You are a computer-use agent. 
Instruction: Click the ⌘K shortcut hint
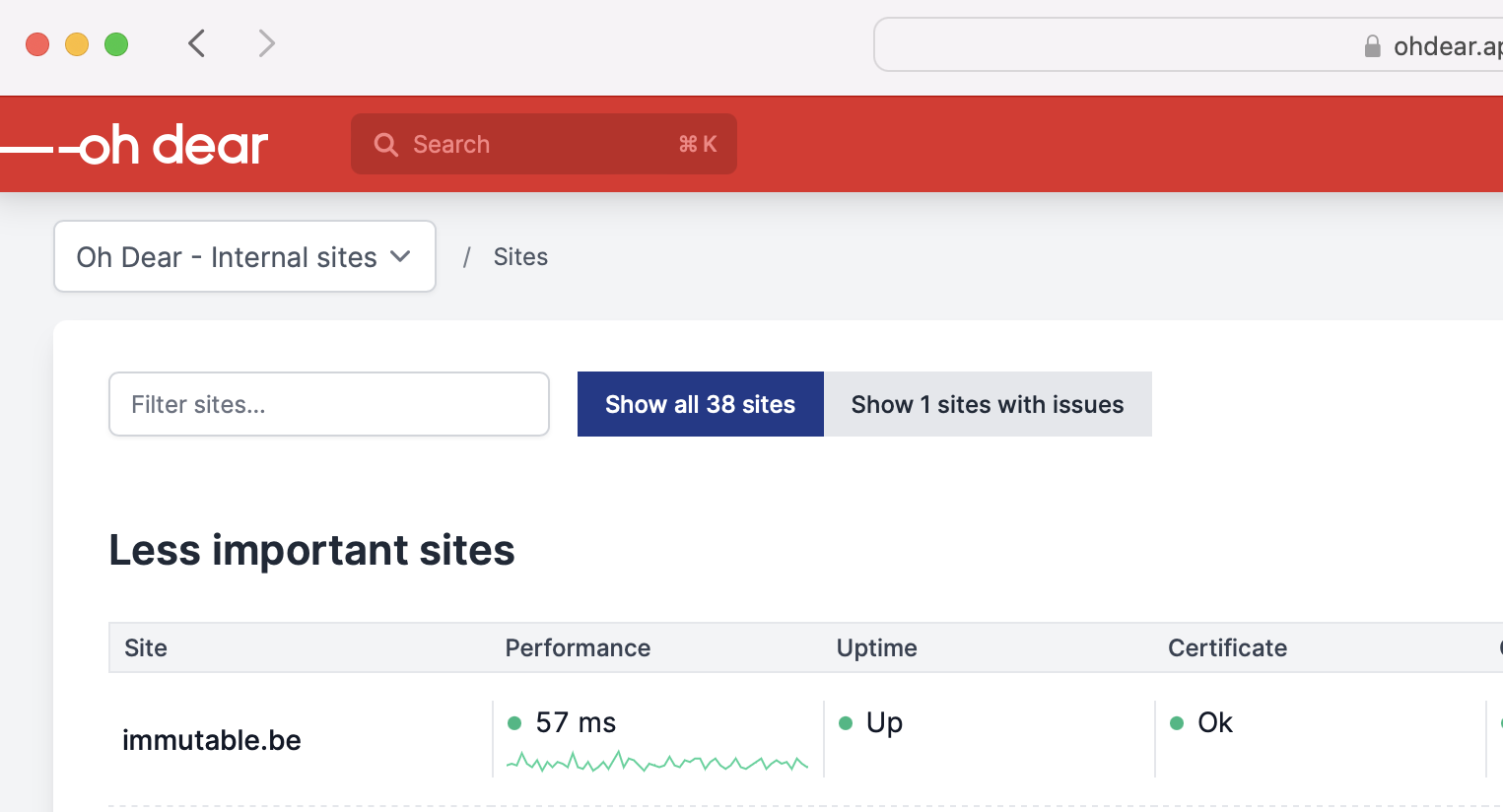698,145
